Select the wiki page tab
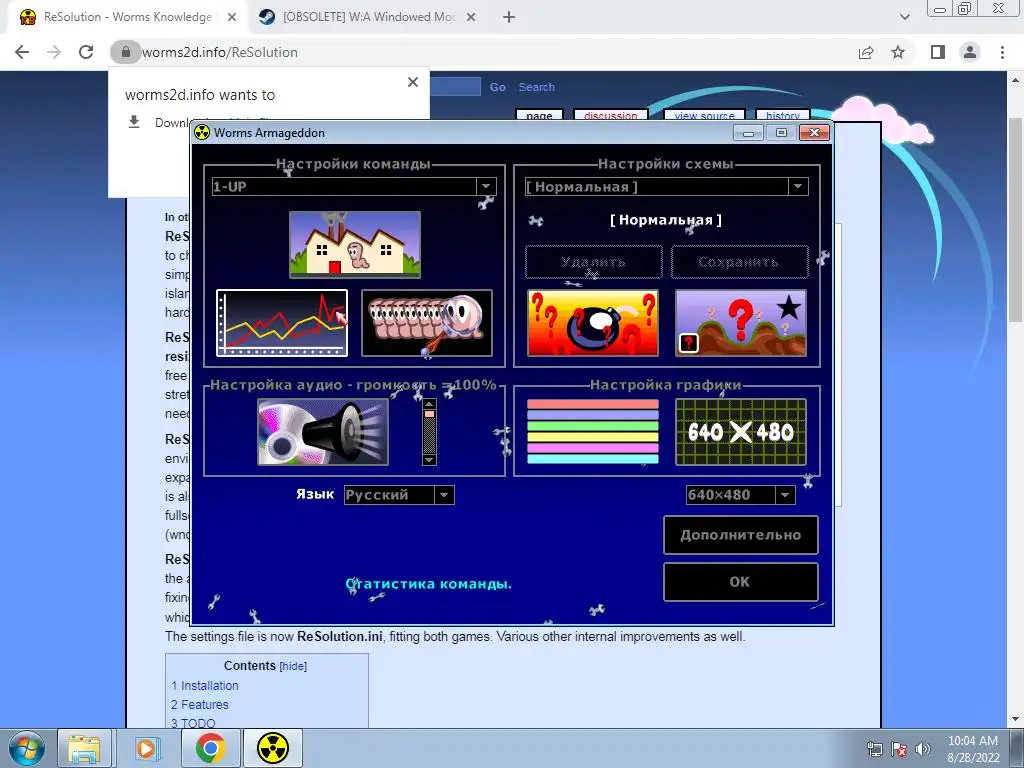 click(x=539, y=116)
